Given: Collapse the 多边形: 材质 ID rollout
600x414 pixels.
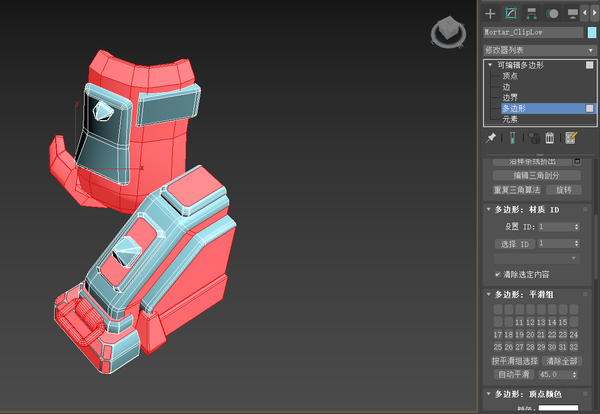Looking at the screenshot, I should coord(489,209).
